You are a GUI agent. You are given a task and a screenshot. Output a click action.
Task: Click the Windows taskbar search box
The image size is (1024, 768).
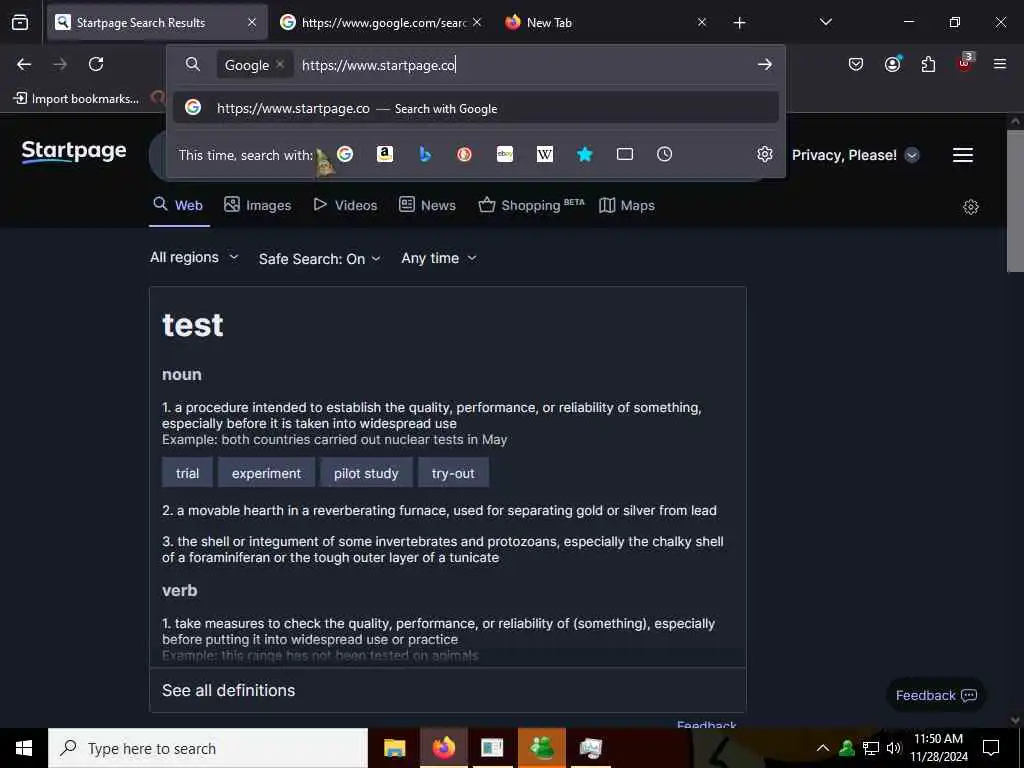click(208, 748)
